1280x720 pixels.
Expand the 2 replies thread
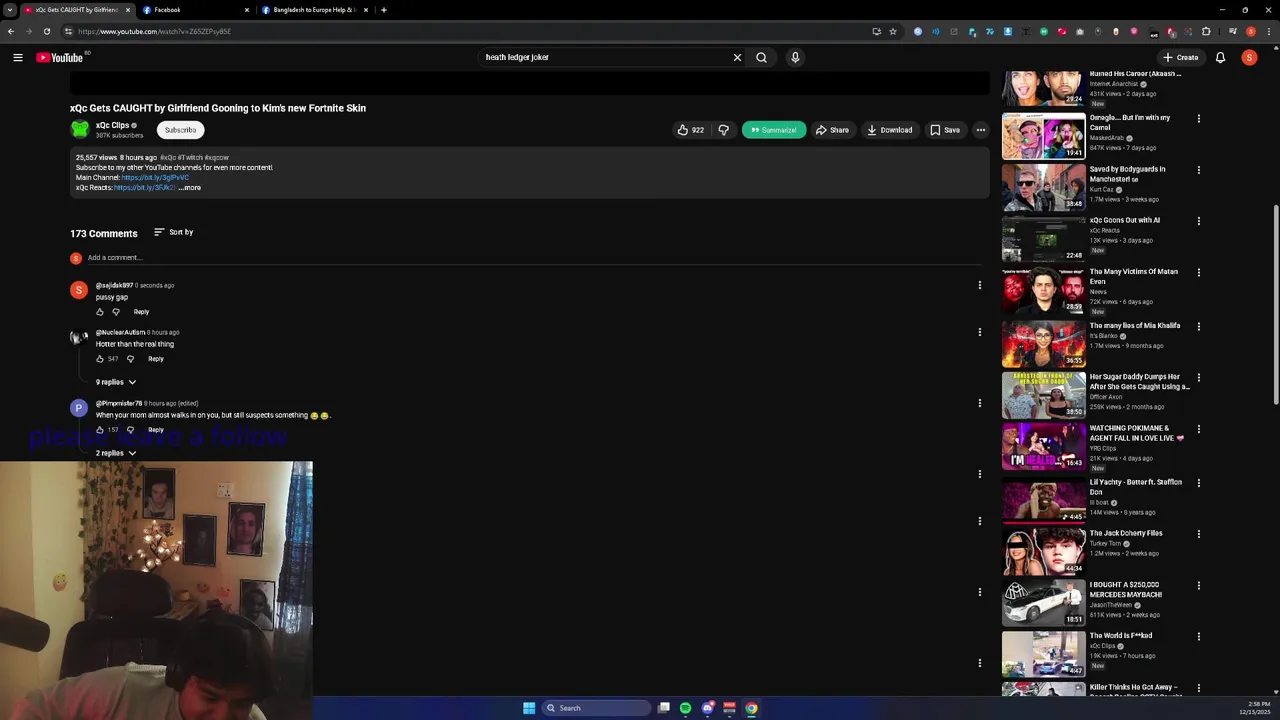coord(116,453)
